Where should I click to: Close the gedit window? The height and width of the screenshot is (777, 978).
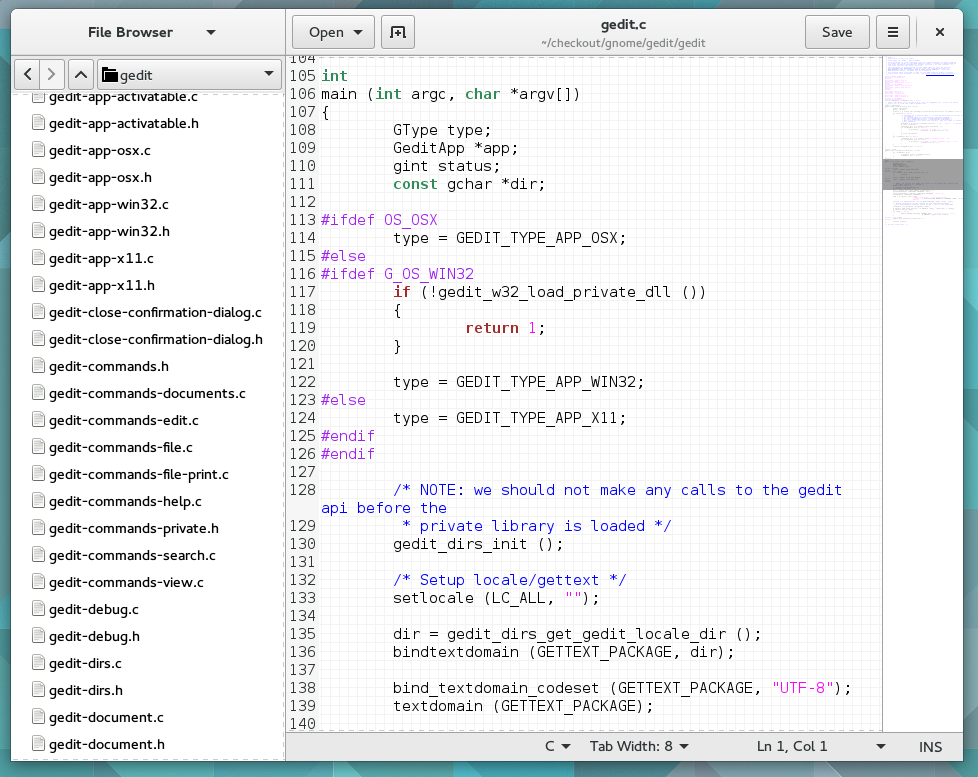click(939, 32)
